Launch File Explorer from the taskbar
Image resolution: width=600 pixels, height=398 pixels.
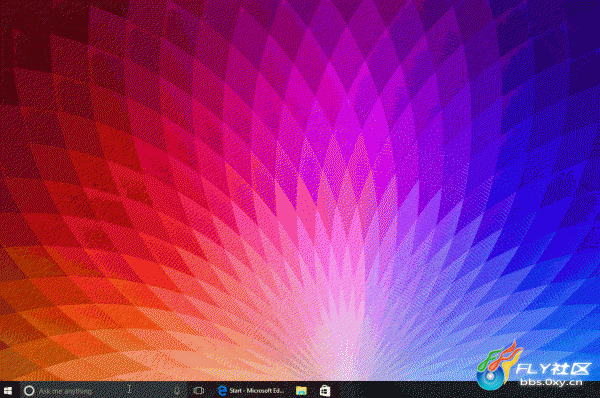302,391
